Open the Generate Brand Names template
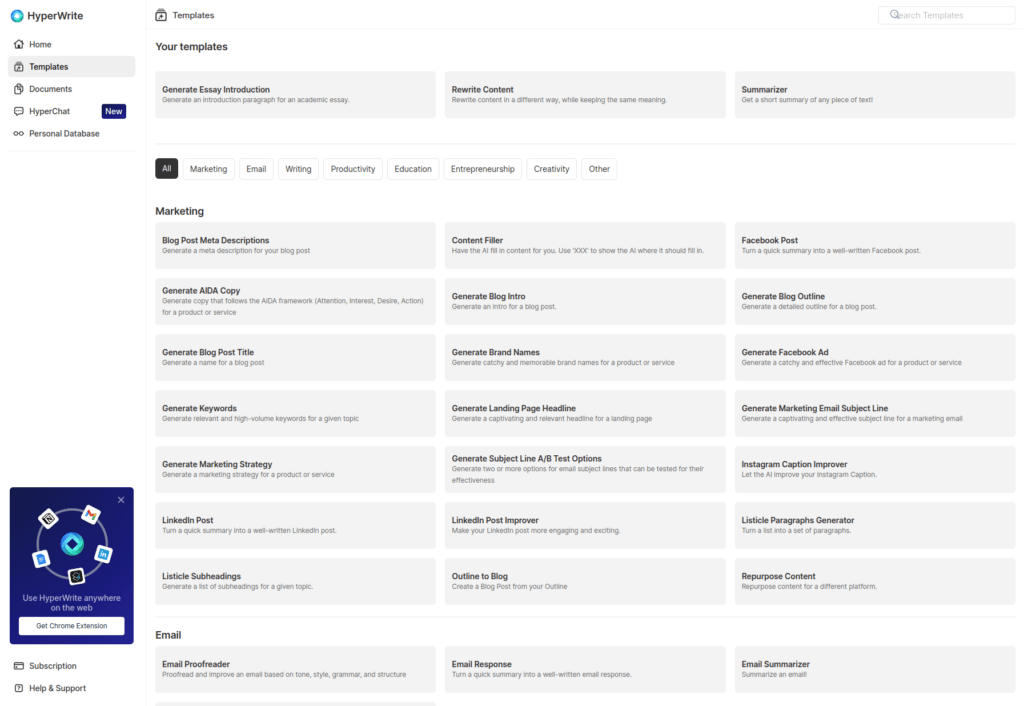 pos(585,358)
